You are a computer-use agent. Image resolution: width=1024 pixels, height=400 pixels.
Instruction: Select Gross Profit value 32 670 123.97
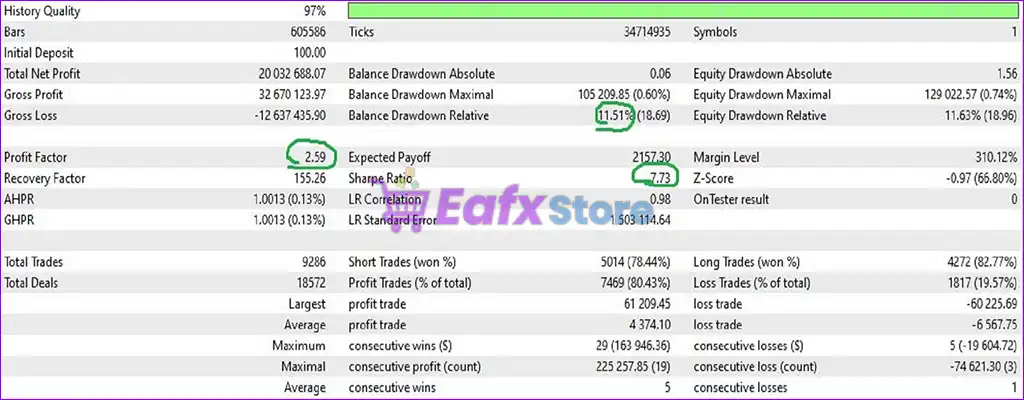click(x=293, y=95)
